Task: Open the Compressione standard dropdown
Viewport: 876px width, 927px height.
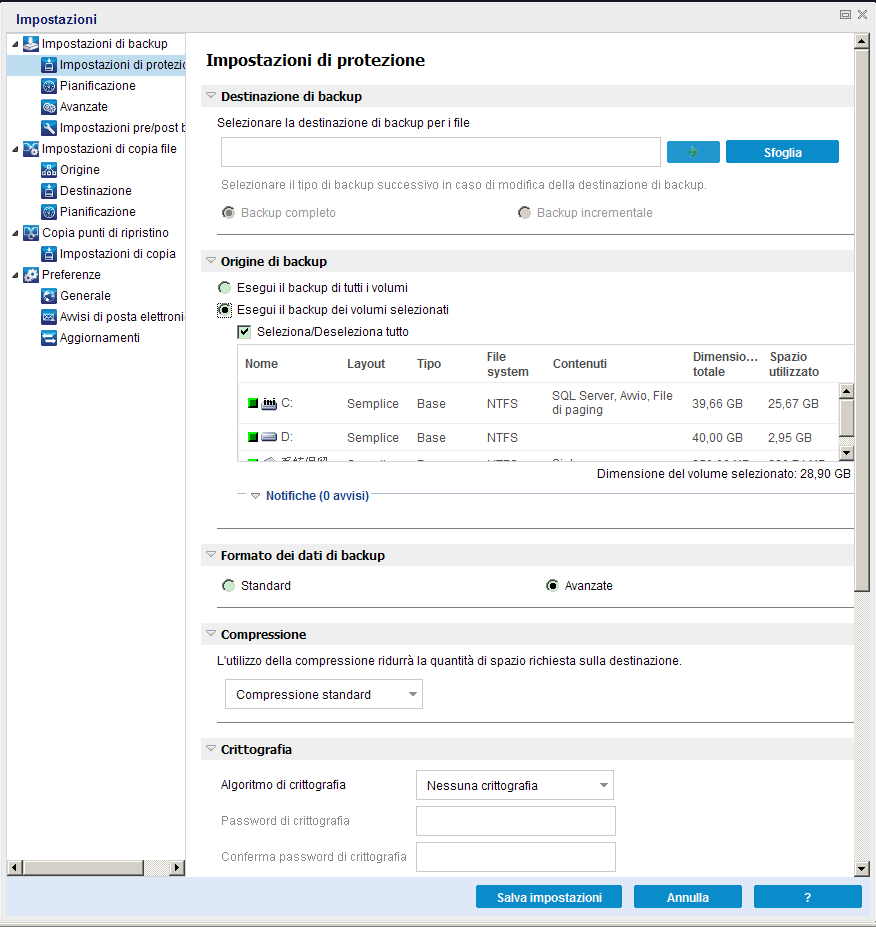Action: pos(323,693)
